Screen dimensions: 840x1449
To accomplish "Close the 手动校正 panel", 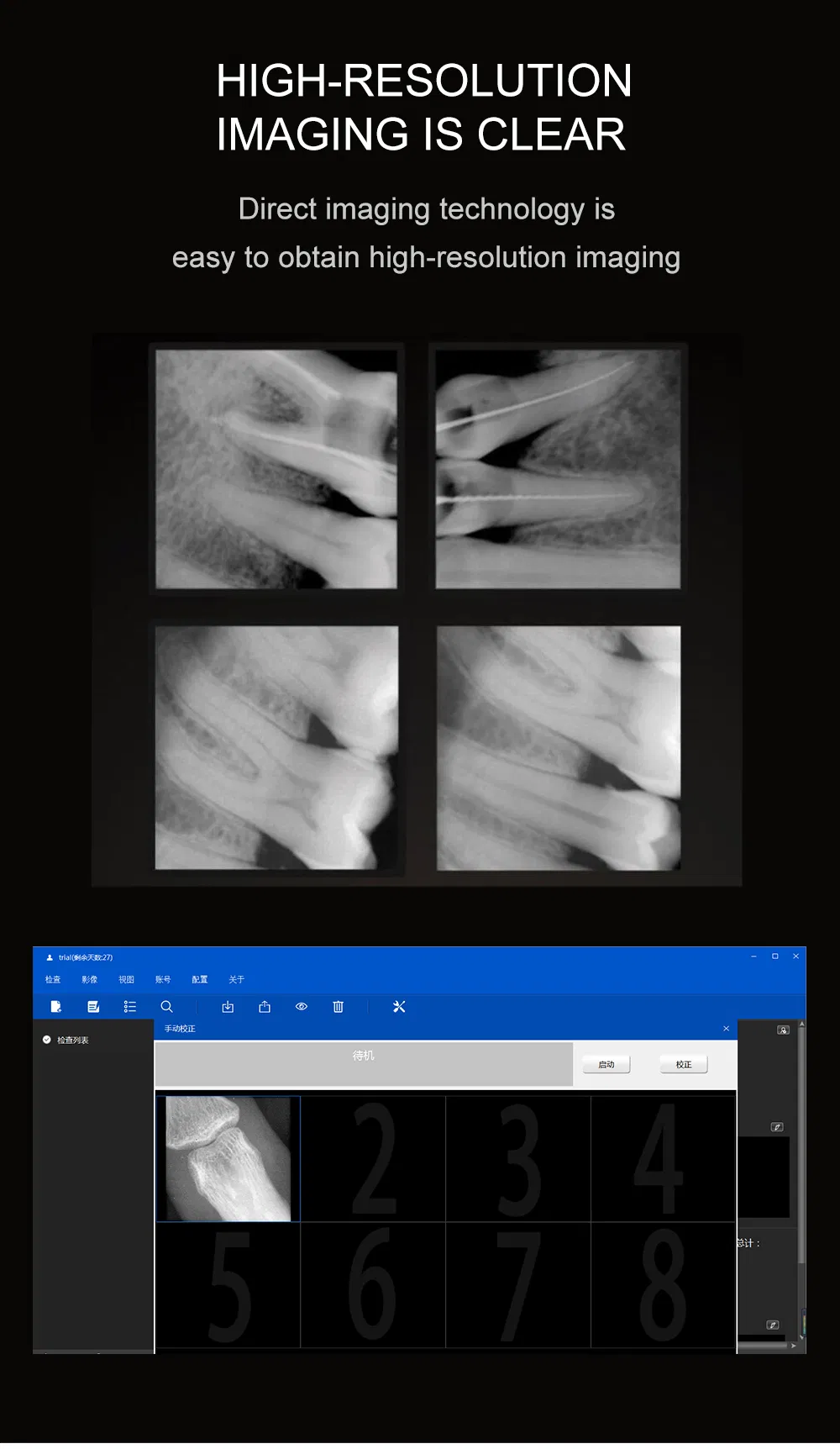I will tap(727, 1029).
